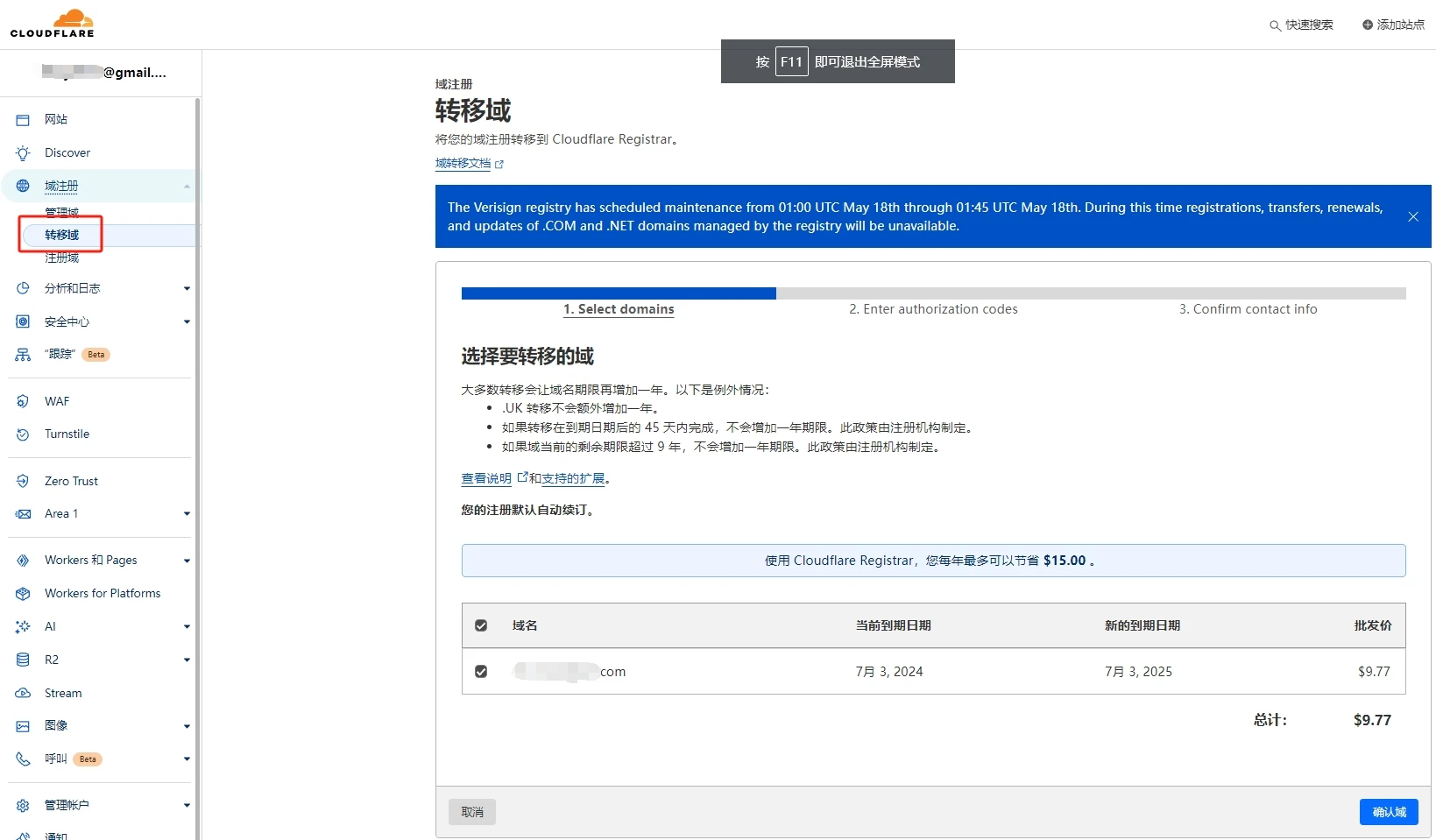The image size is (1436, 840).
Task: Click the 7月 3, 2025 new expiry date
Action: pyautogui.click(x=1138, y=672)
